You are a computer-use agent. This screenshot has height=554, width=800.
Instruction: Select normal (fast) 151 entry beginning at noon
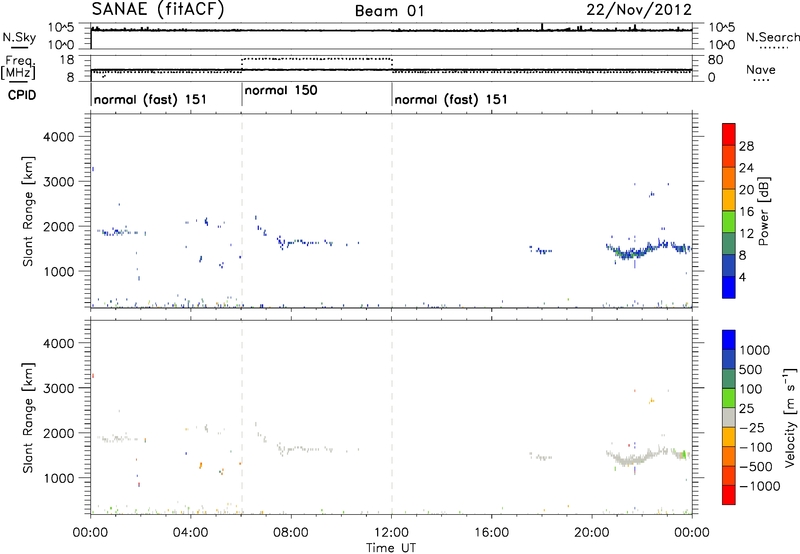pos(451,99)
